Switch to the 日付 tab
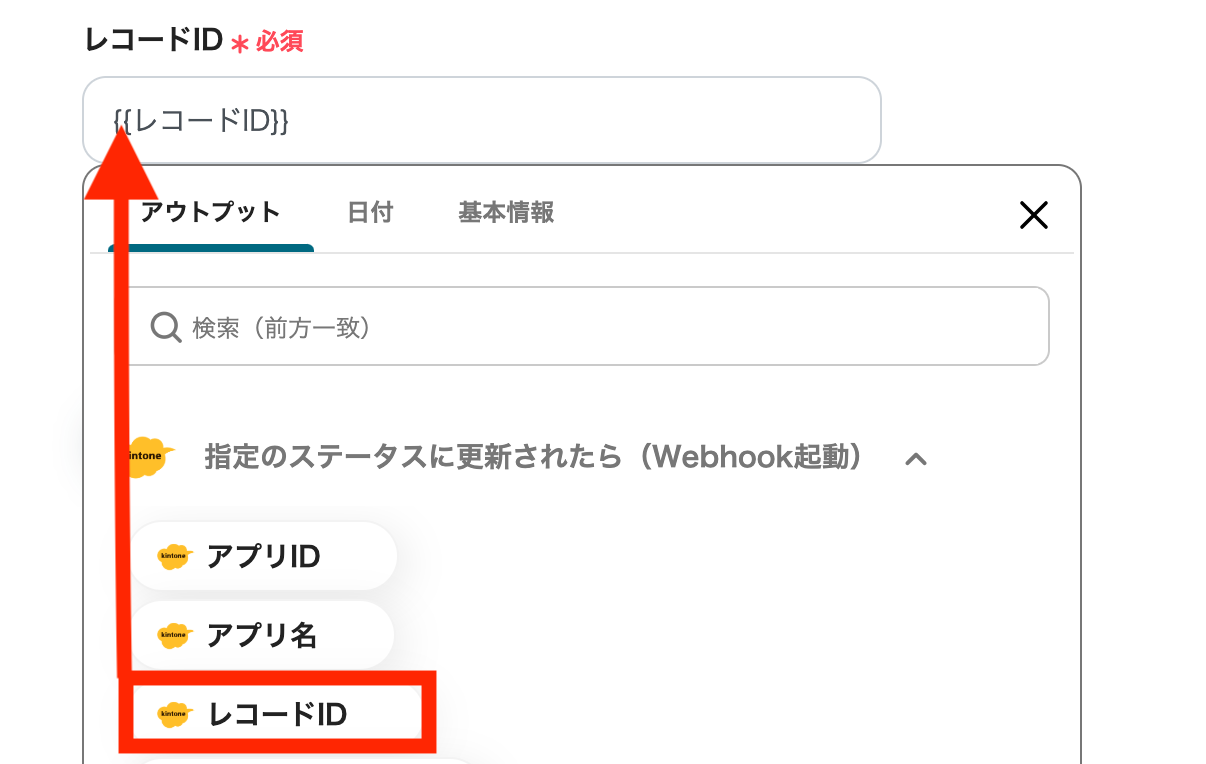Screen dimensions: 1206x764 pos(370,213)
